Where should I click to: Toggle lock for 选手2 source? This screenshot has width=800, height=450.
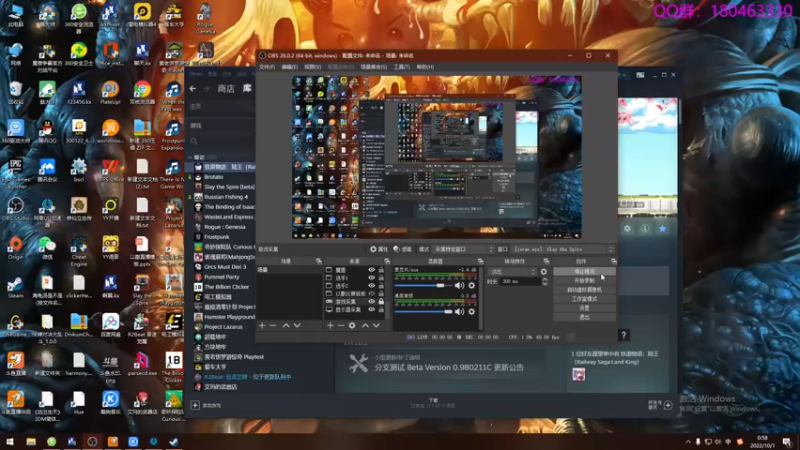coord(381,286)
